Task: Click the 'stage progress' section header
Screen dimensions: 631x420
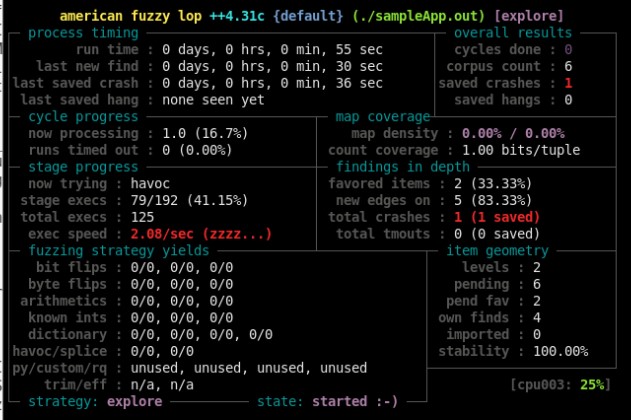Action: pos(83,167)
